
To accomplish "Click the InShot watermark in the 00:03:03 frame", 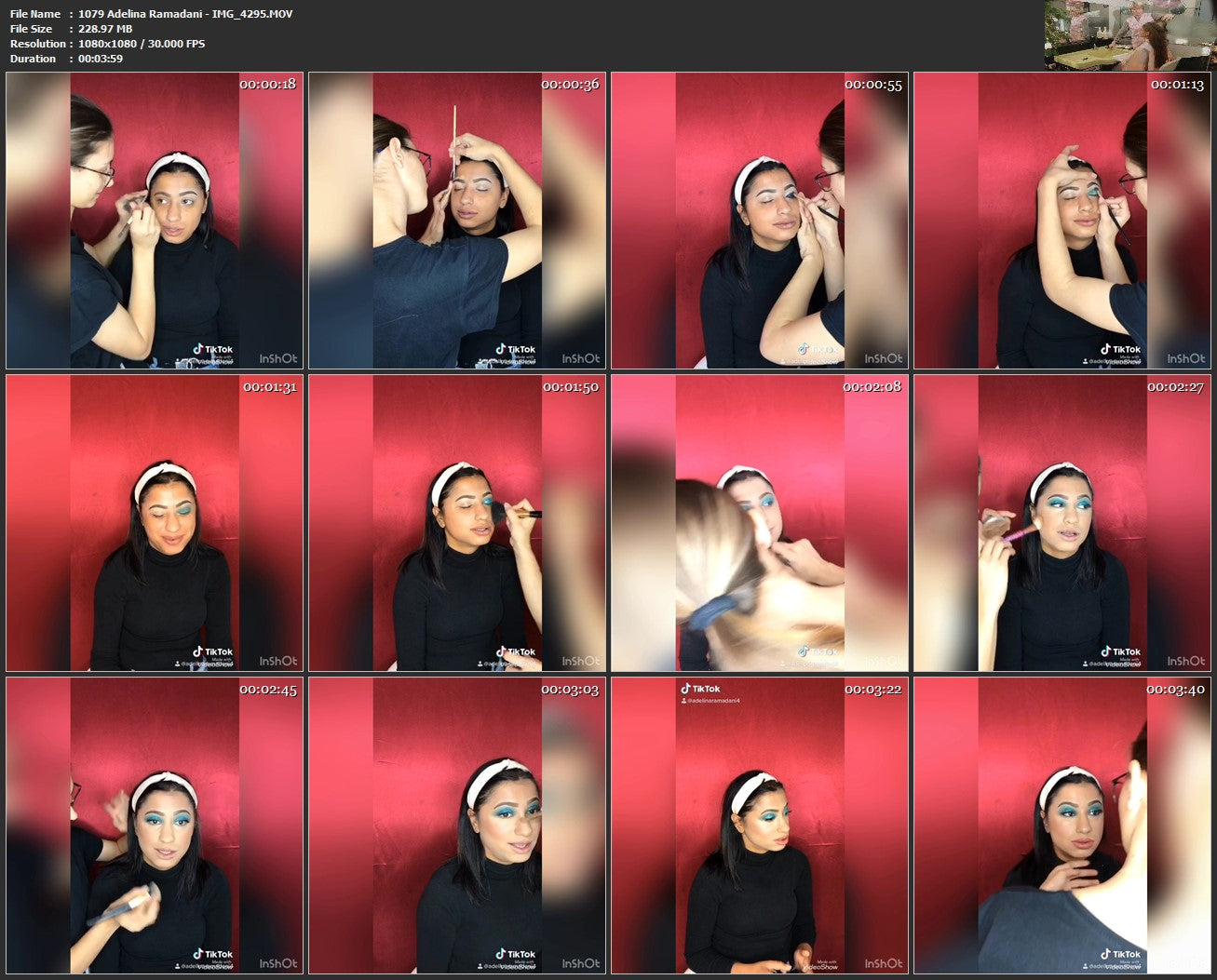I will pyautogui.click(x=580, y=963).
